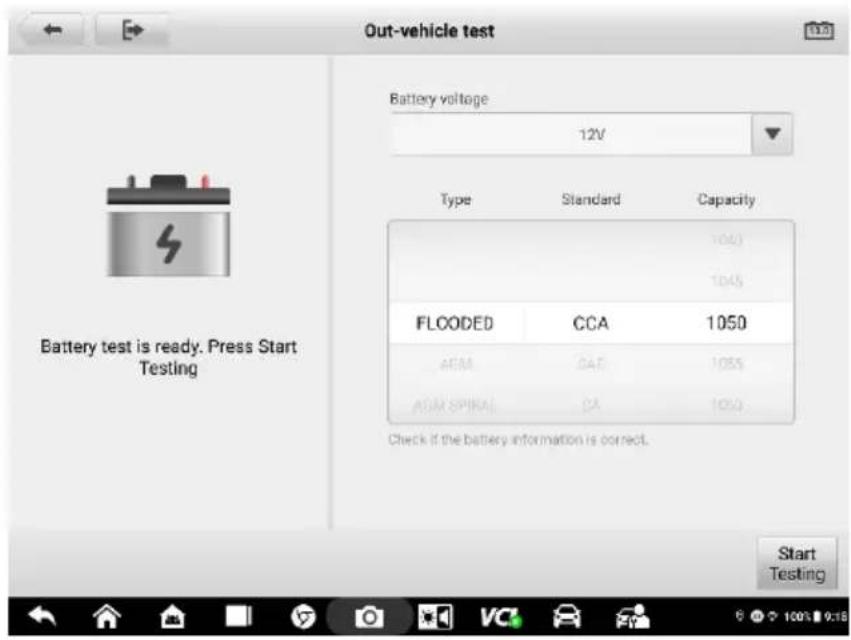Image resolution: width=851 pixels, height=640 pixels.
Task: Choose AGM SPIRAL in the Type column
Action: [454, 405]
